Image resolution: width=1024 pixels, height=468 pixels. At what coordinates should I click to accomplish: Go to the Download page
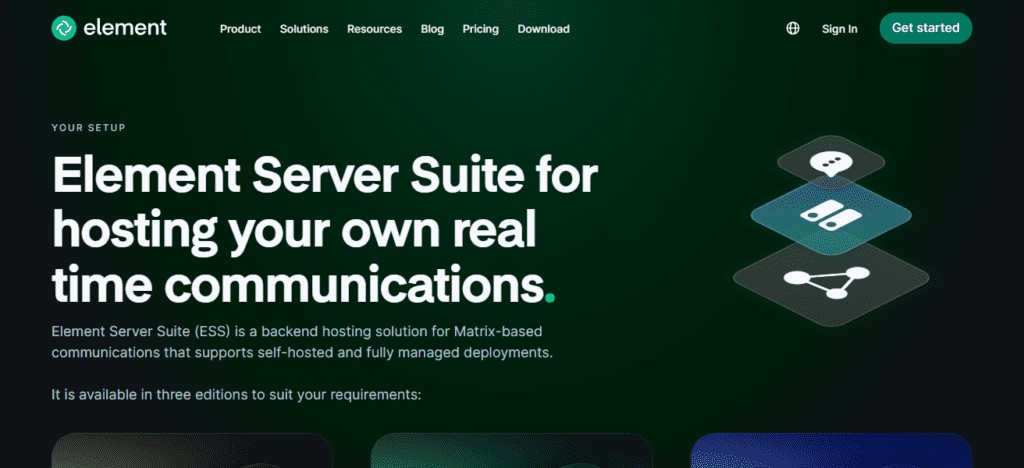tap(543, 29)
